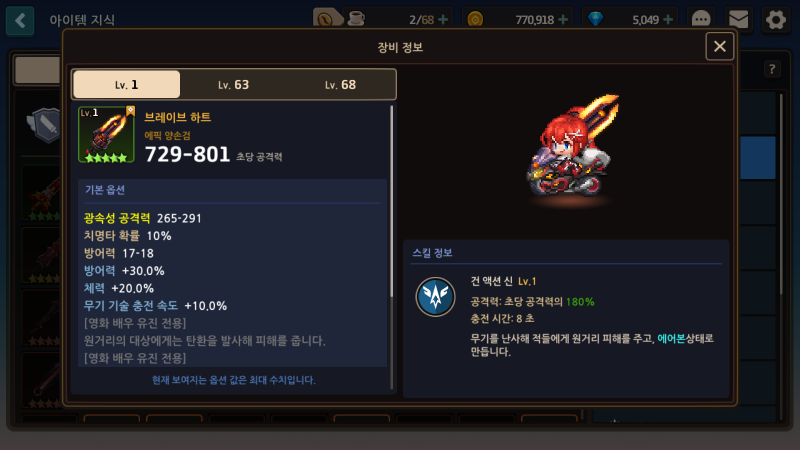Click the 브레이브 하트 weapon thumbnail
Viewport: 800px width, 450px height.
[106, 135]
